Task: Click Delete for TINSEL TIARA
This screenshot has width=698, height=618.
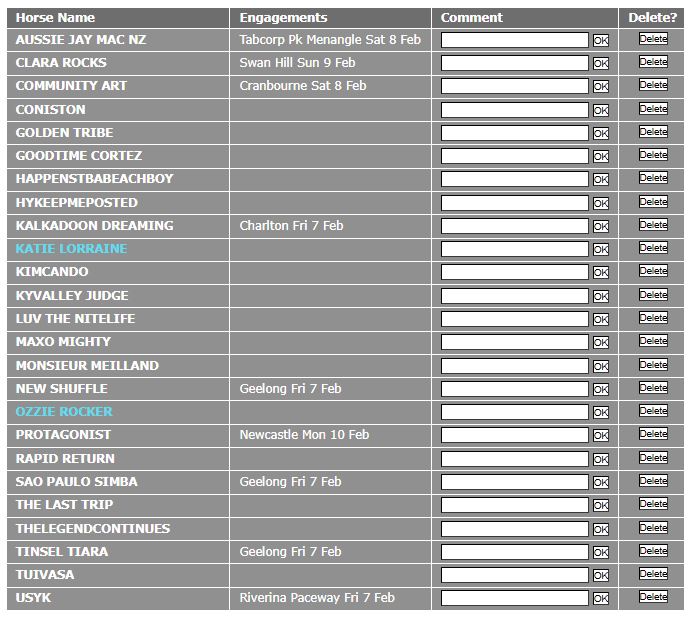Action: [x=653, y=551]
